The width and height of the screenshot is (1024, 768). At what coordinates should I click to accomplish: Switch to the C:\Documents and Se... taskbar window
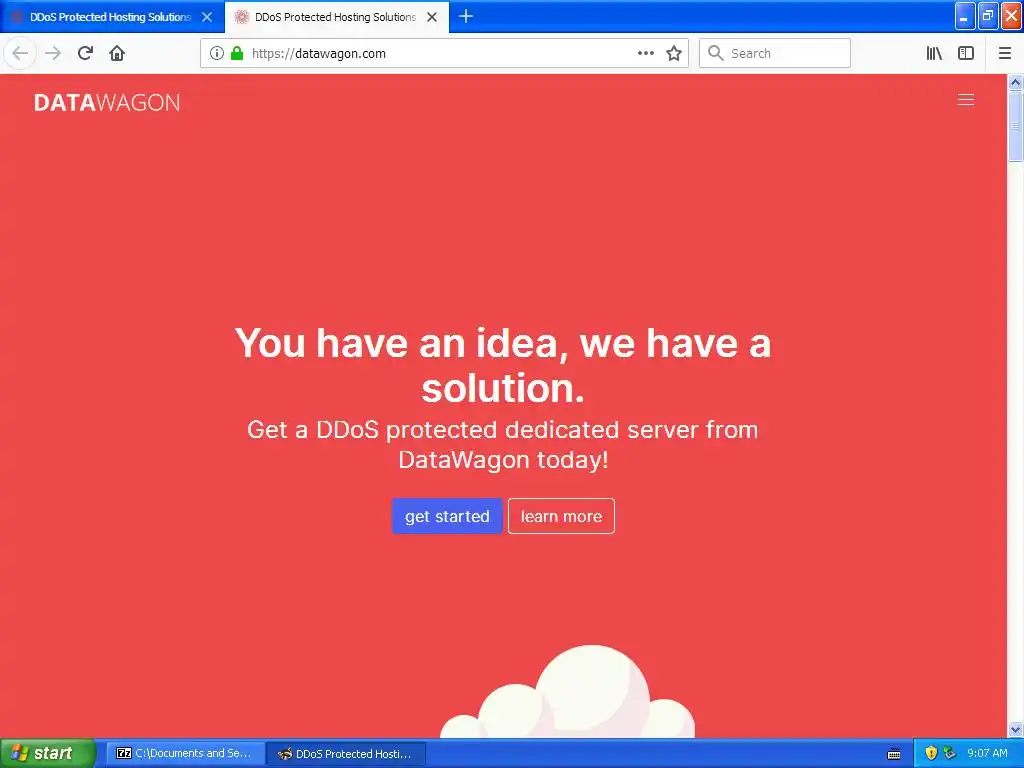(x=185, y=753)
